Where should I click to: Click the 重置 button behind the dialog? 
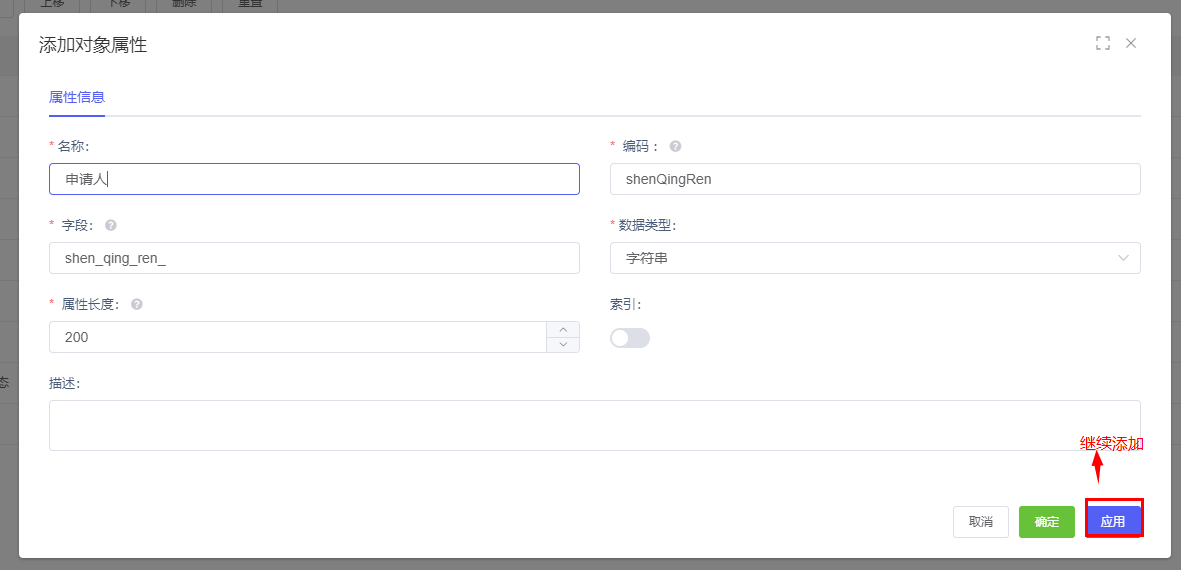click(250, 5)
